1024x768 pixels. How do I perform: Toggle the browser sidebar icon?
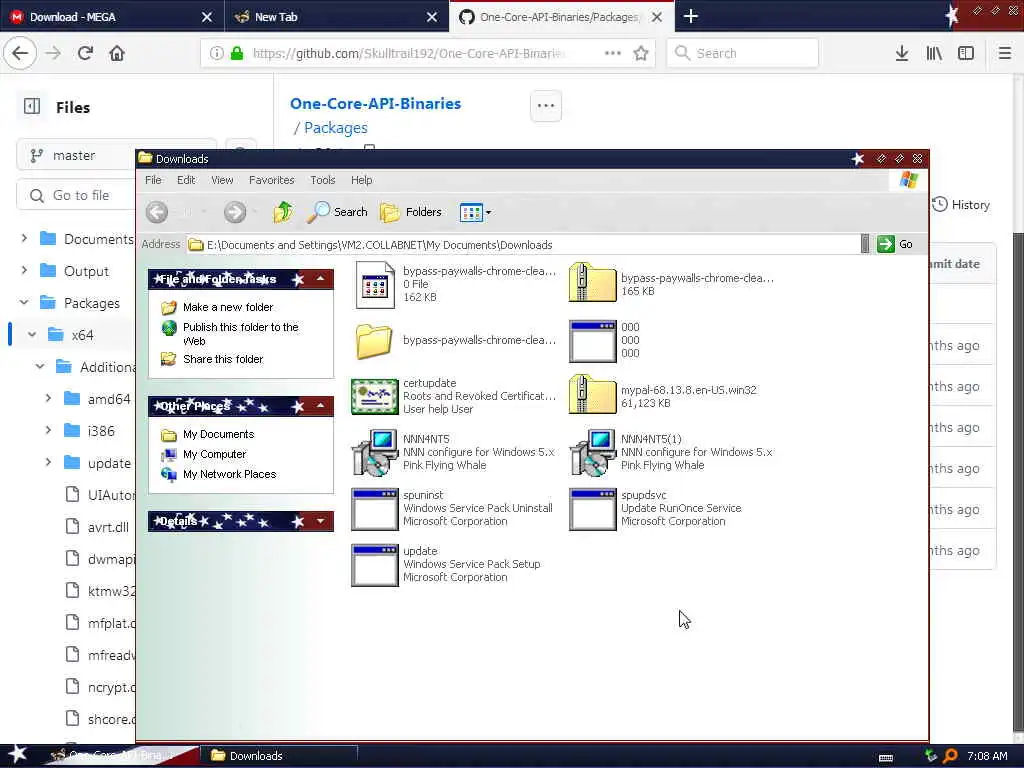point(966,53)
